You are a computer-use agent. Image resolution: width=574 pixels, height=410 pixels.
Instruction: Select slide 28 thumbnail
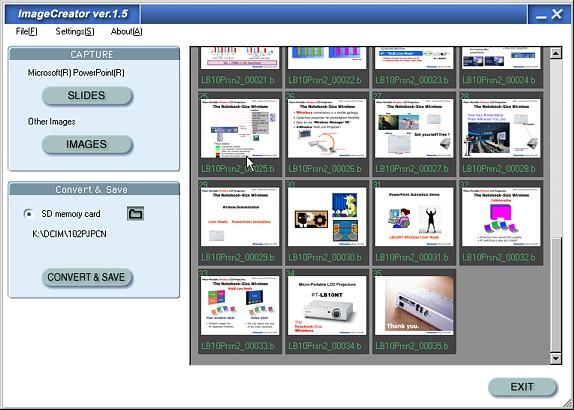click(x=501, y=128)
